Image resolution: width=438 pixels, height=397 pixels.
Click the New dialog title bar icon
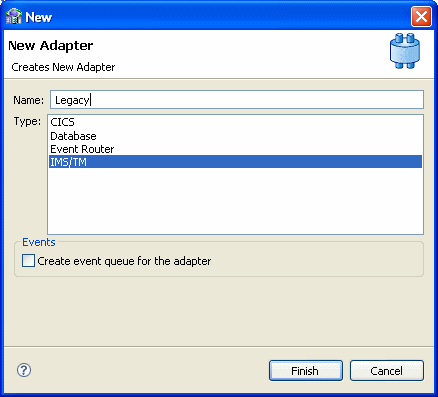pyautogui.click(x=14, y=17)
